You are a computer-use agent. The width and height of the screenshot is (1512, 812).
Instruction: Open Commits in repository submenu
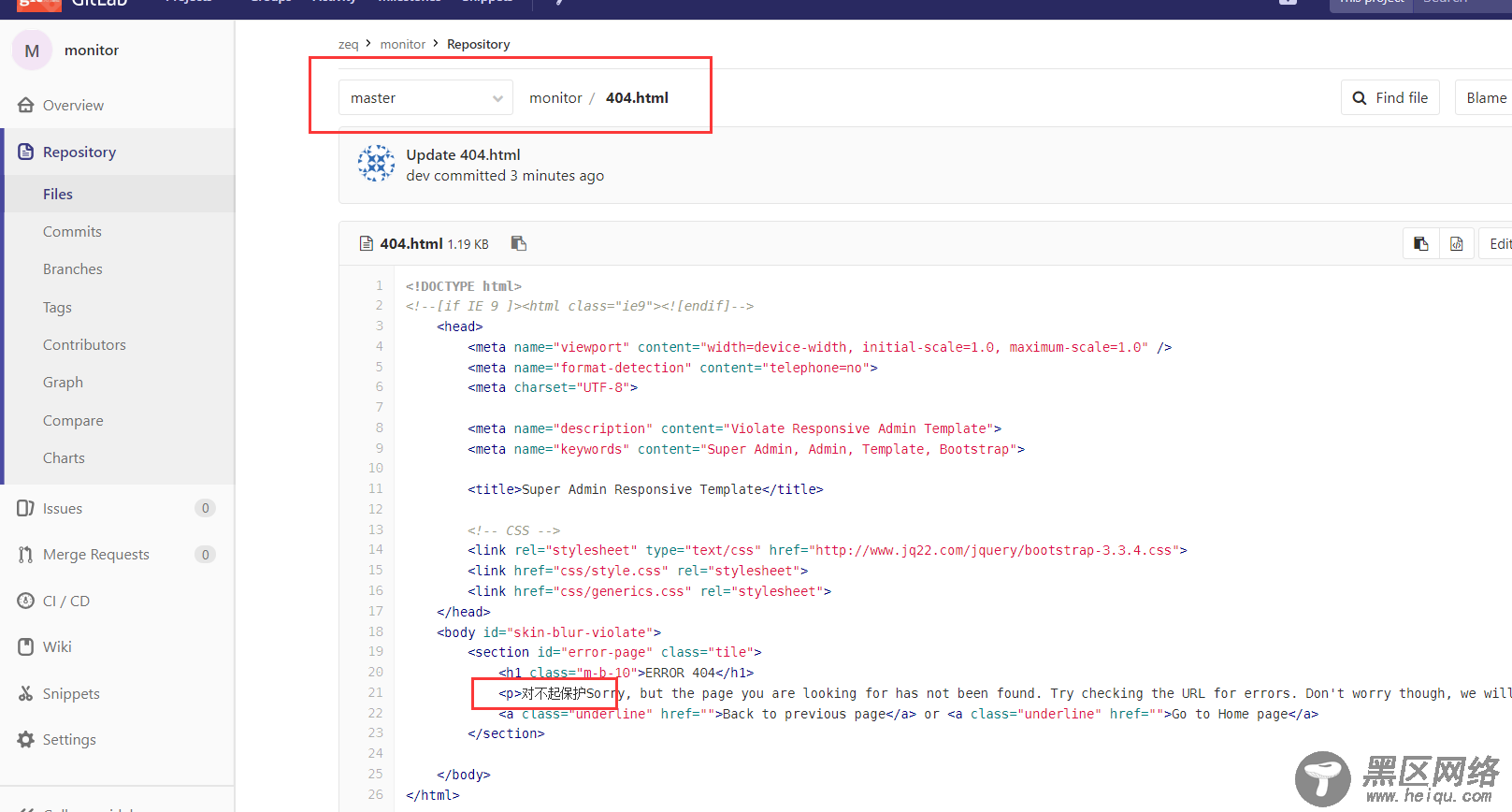pyautogui.click(x=72, y=231)
